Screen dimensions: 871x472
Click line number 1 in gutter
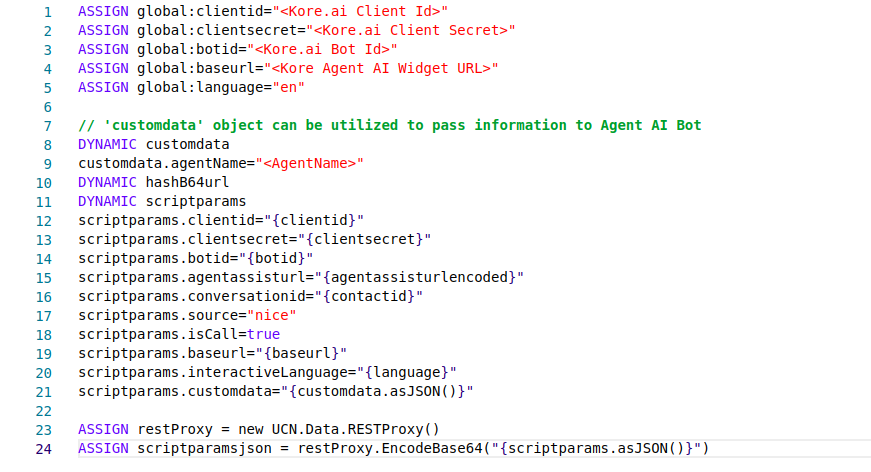tap(48, 12)
